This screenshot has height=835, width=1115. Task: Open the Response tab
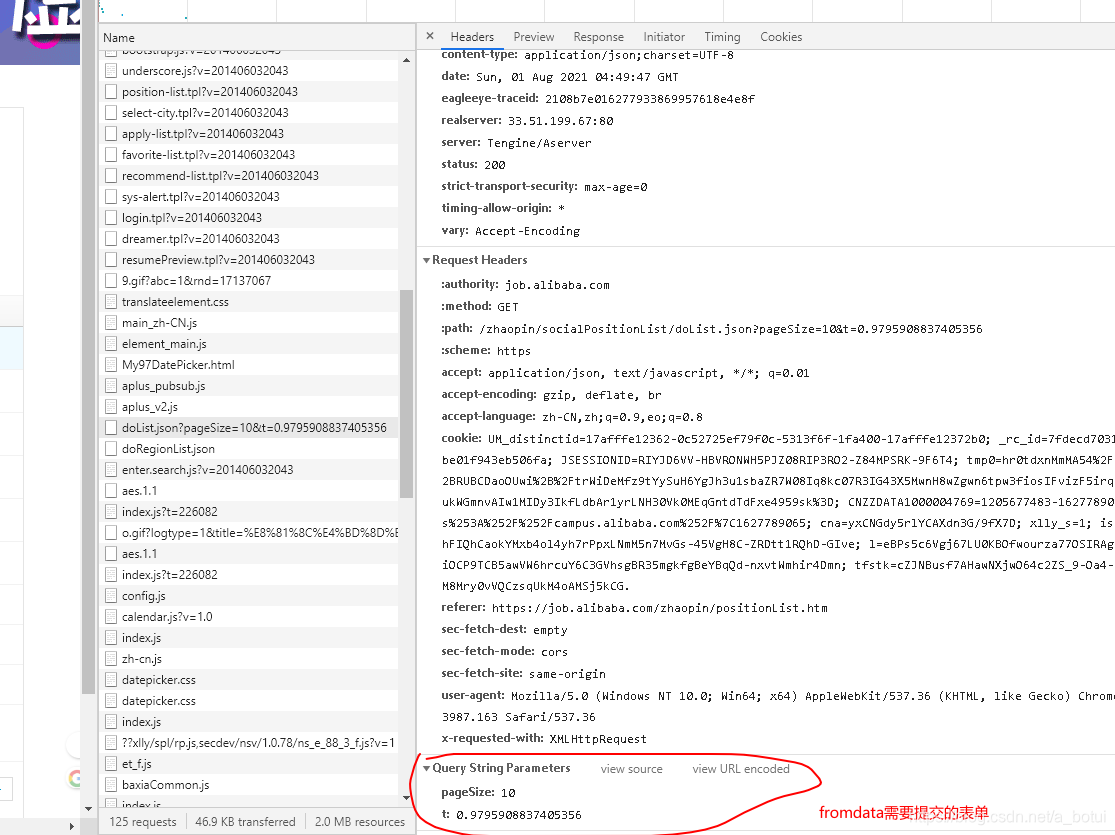tap(598, 37)
